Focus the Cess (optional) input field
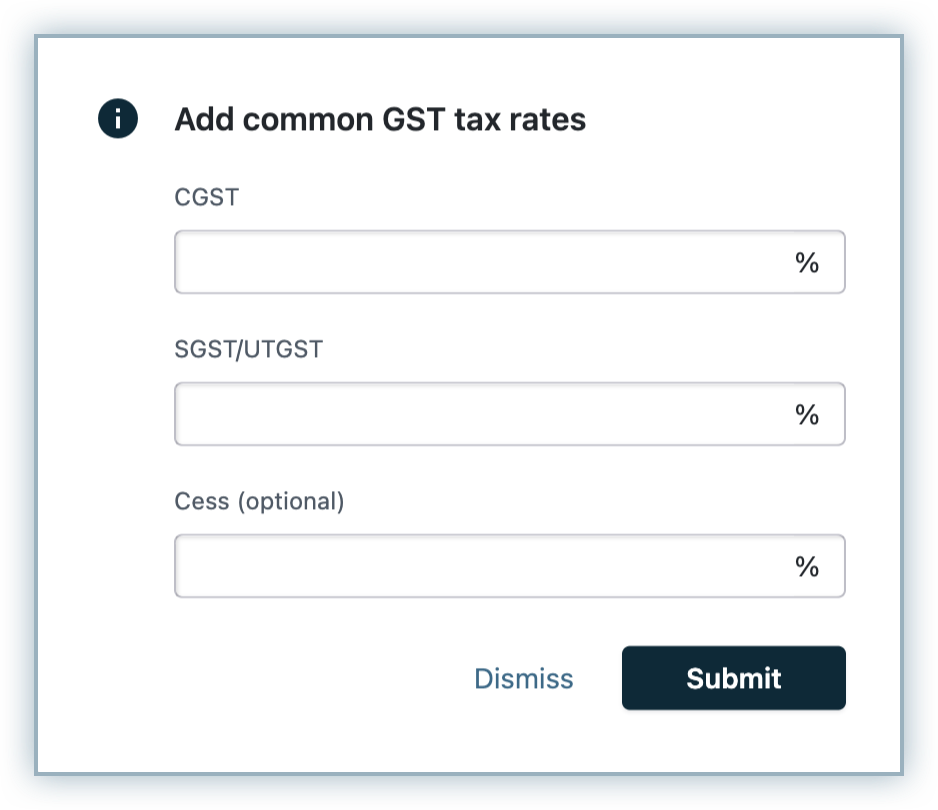The width and height of the screenshot is (938, 810). coord(480,566)
